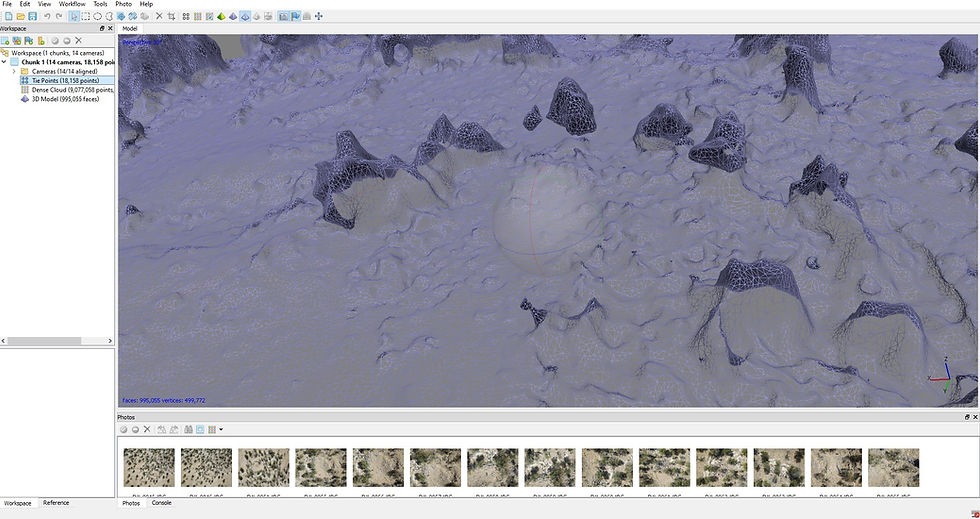Select the Dense Cloud tree row
The height and width of the screenshot is (519, 980).
click(68, 89)
